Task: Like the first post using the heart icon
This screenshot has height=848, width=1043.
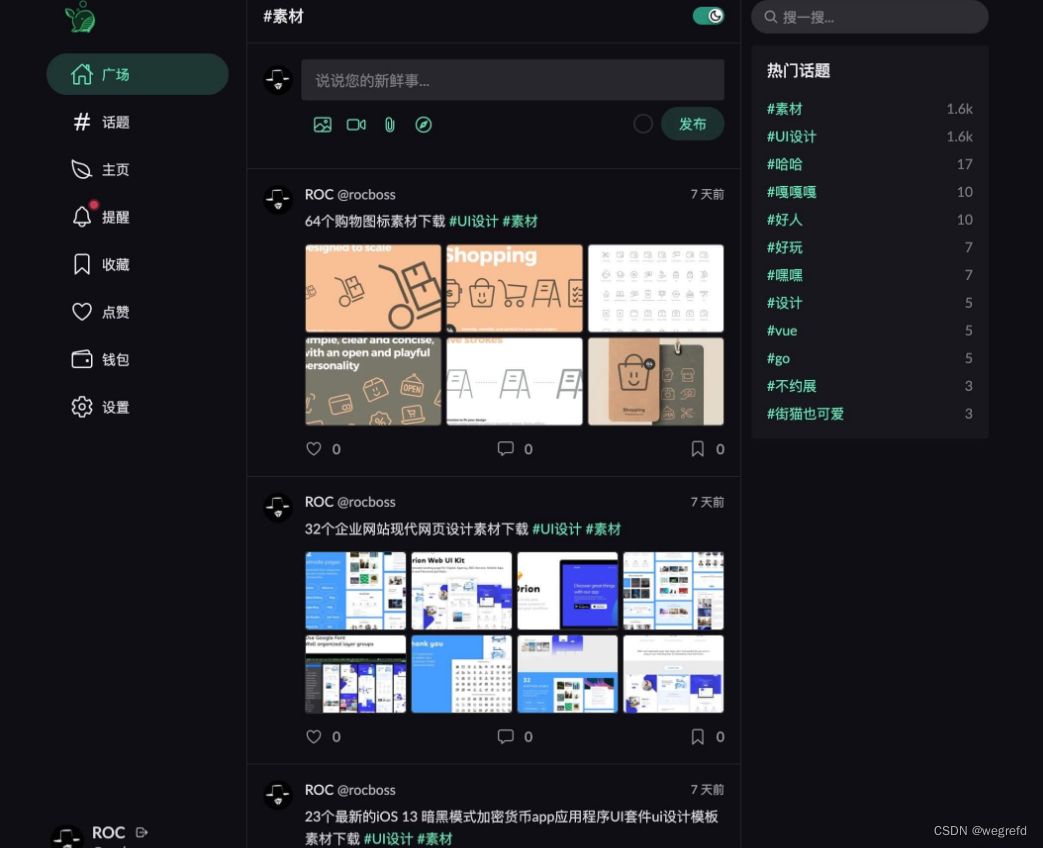Action: click(x=313, y=449)
